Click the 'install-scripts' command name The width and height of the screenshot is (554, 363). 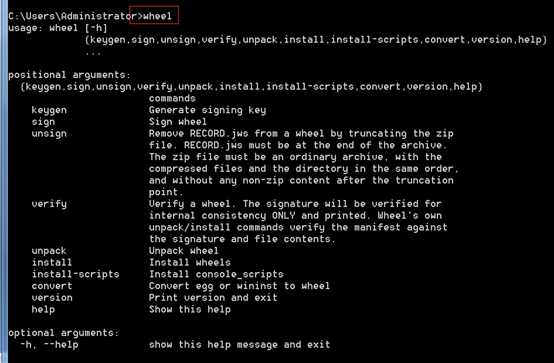coord(76,274)
